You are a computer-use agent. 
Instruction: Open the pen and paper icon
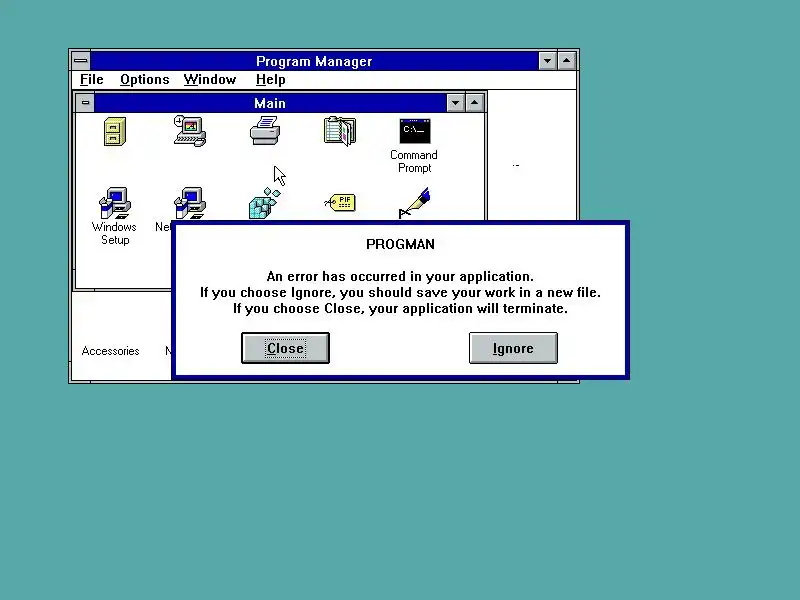click(414, 203)
